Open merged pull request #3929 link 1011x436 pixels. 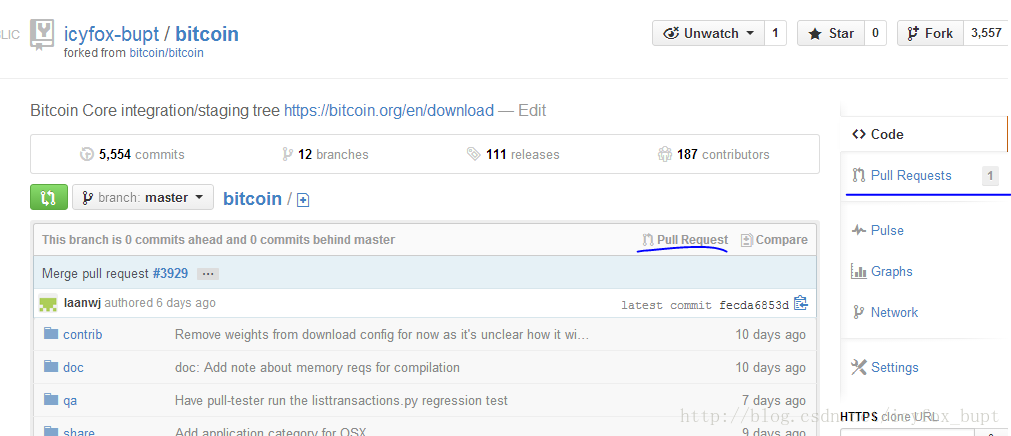point(170,273)
